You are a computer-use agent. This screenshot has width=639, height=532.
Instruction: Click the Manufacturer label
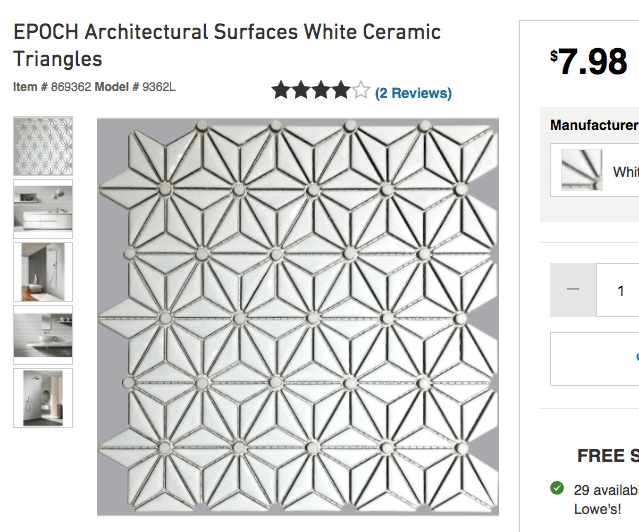[594, 126]
